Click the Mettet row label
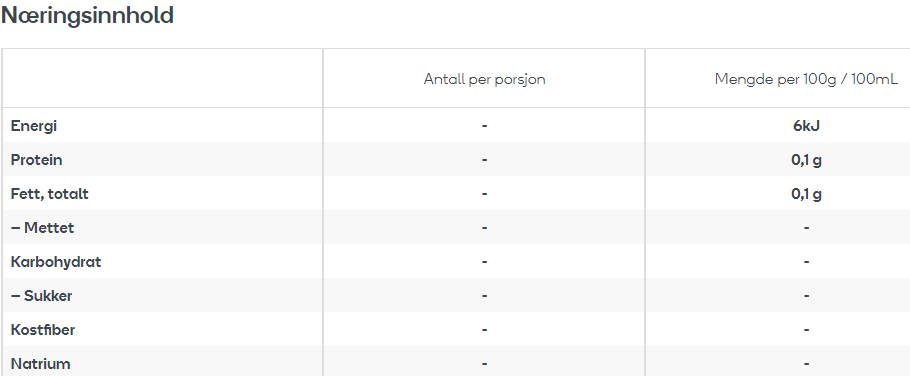910x376 pixels. tap(42, 228)
